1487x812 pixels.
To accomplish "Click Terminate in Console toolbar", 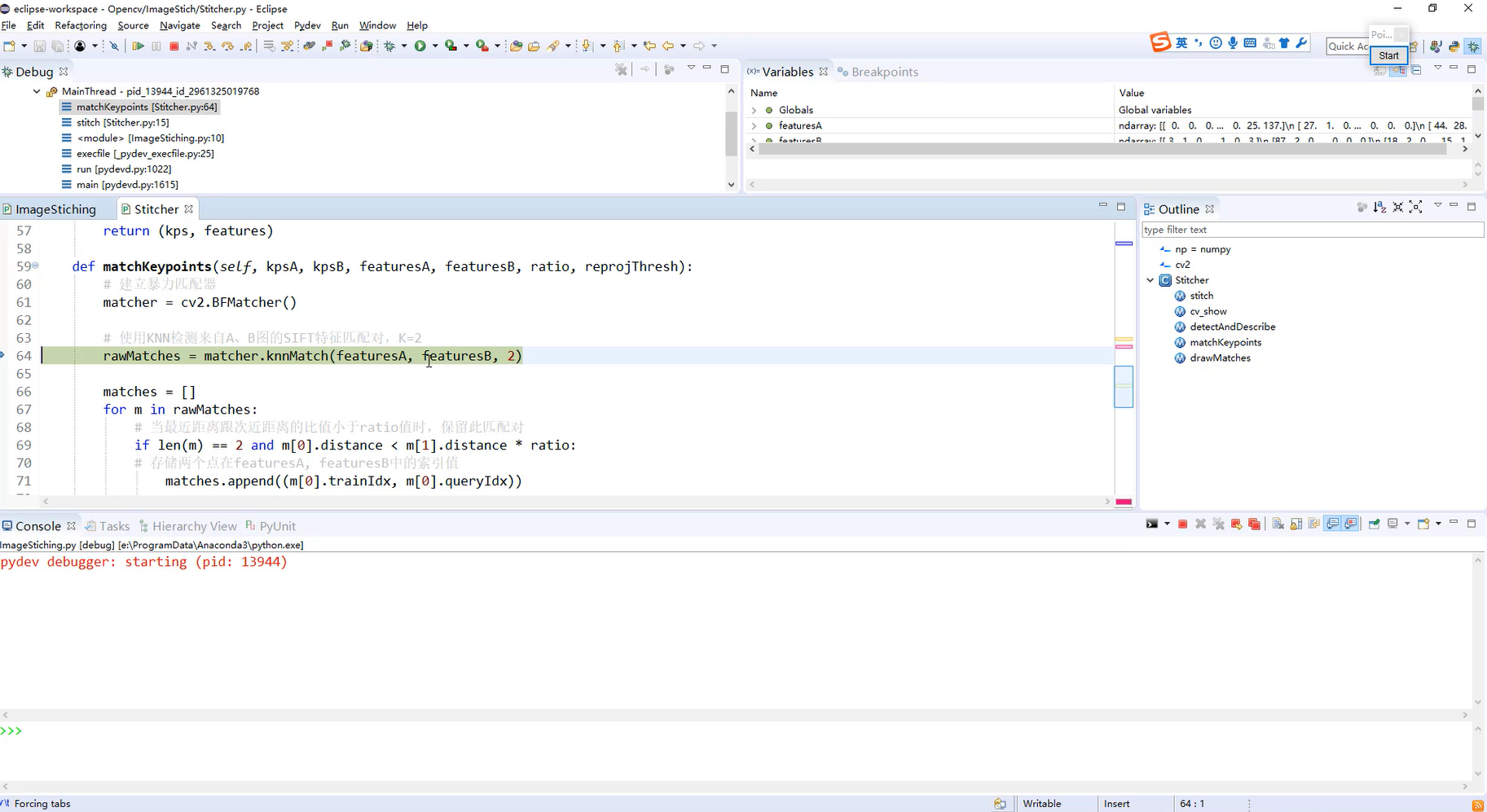I will click(x=1182, y=524).
